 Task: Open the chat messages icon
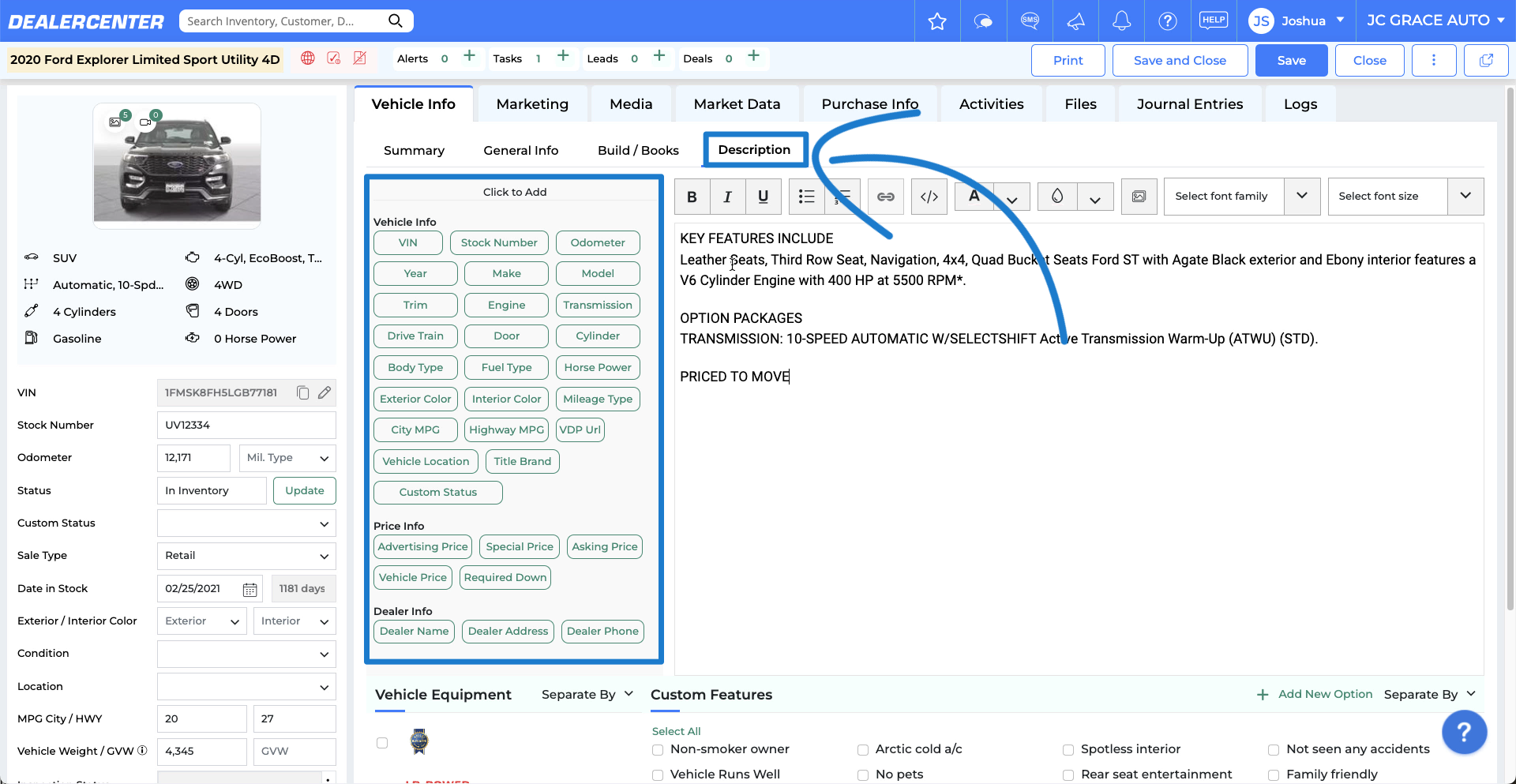coord(983,21)
